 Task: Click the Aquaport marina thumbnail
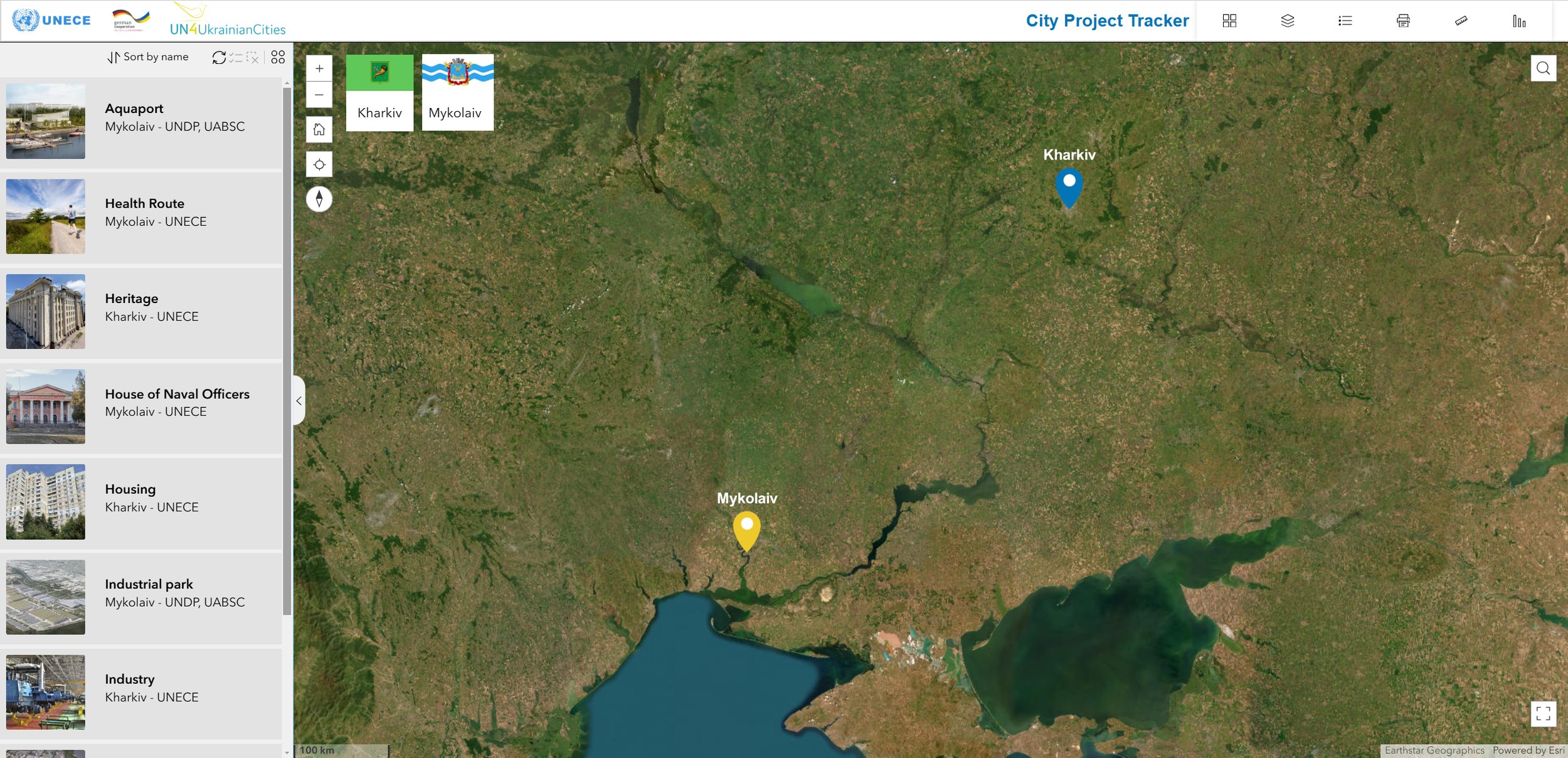(x=46, y=121)
